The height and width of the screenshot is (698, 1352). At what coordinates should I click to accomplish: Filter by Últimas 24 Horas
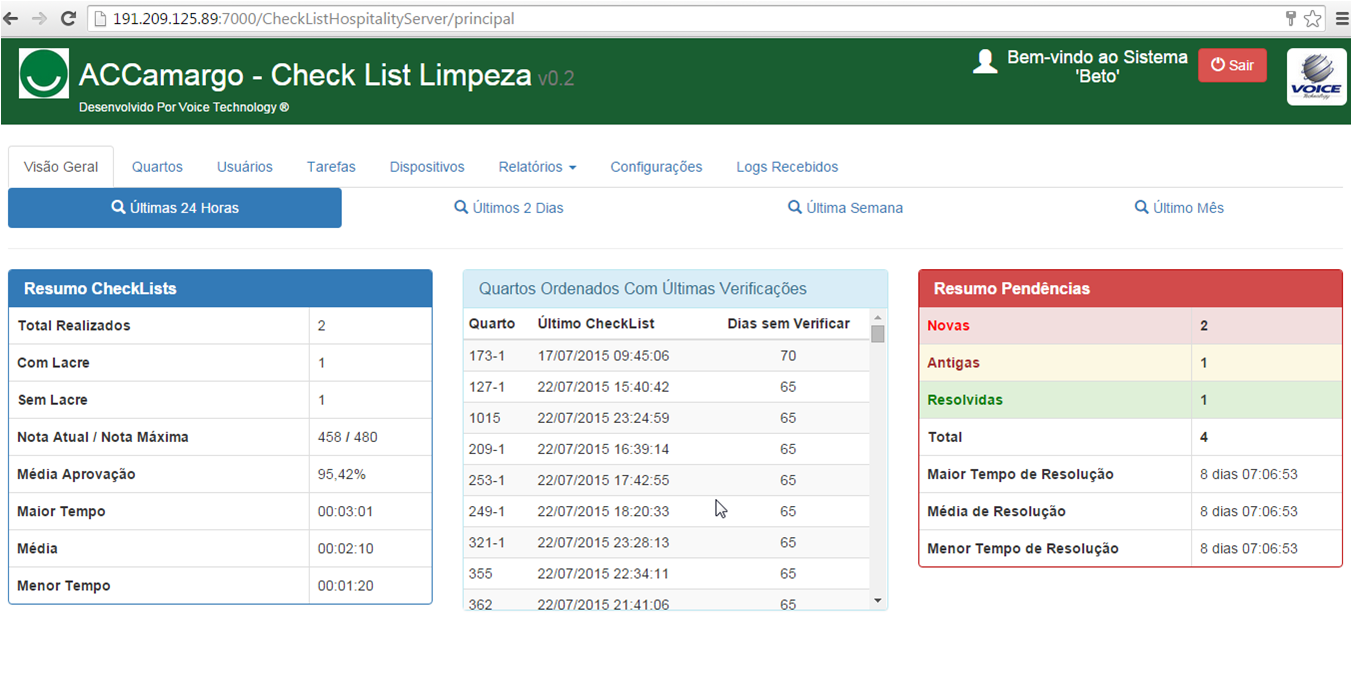(x=175, y=208)
